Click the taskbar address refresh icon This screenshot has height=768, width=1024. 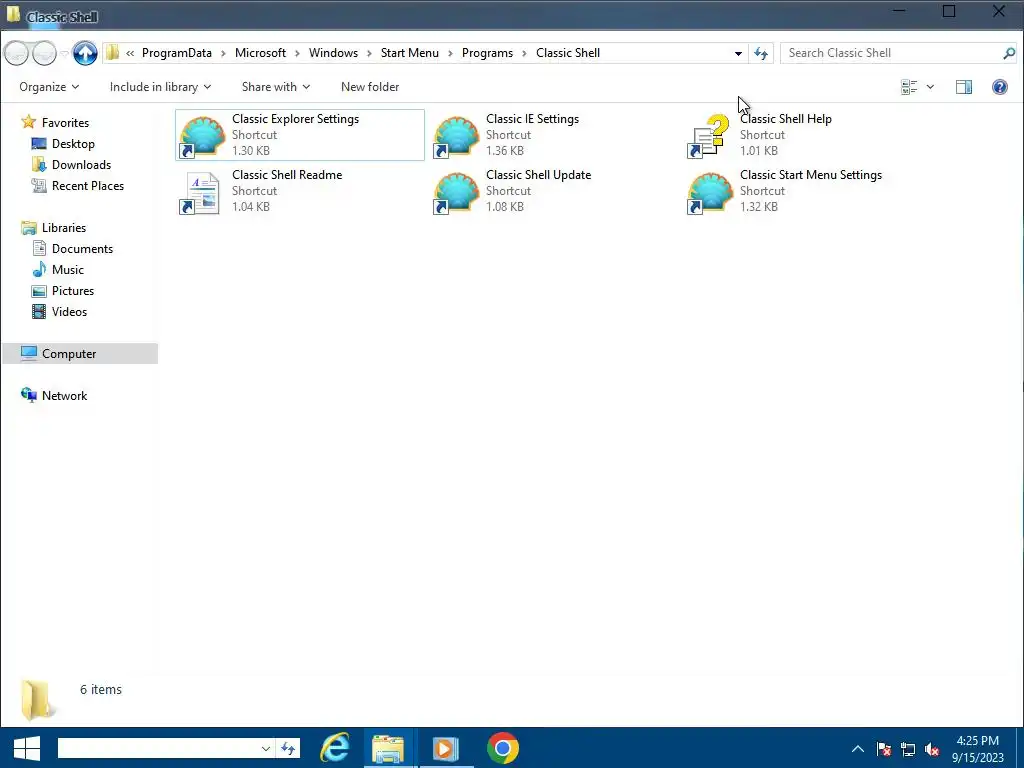click(x=288, y=748)
